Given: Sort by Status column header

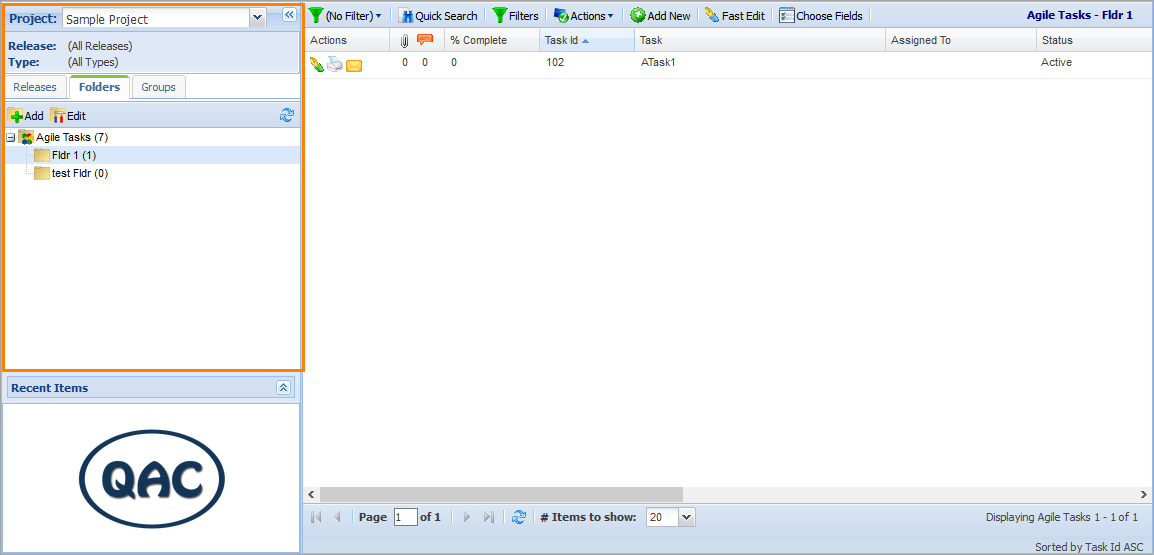Looking at the screenshot, I should [x=1094, y=40].
